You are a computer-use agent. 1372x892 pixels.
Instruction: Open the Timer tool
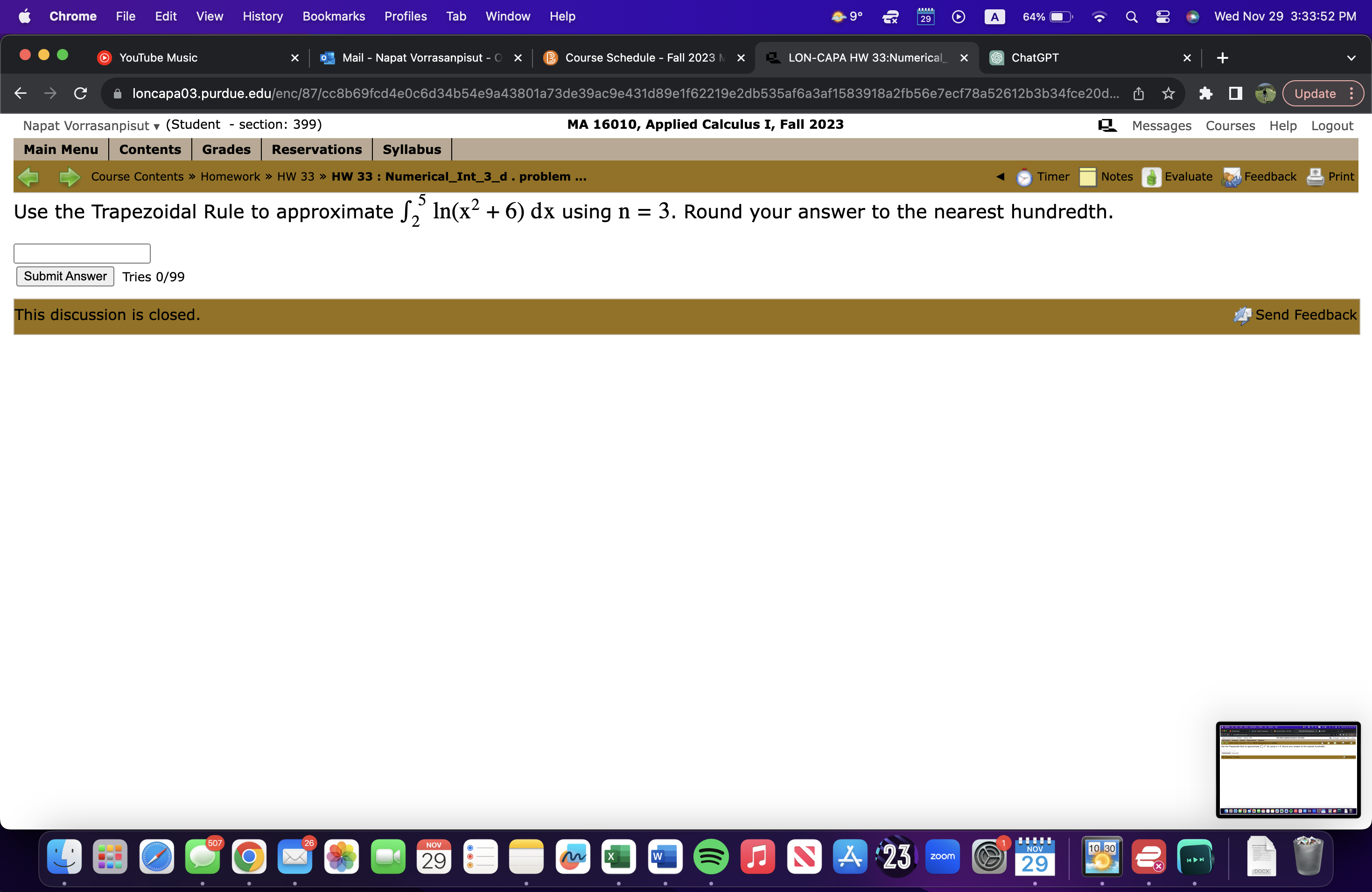(1024, 177)
